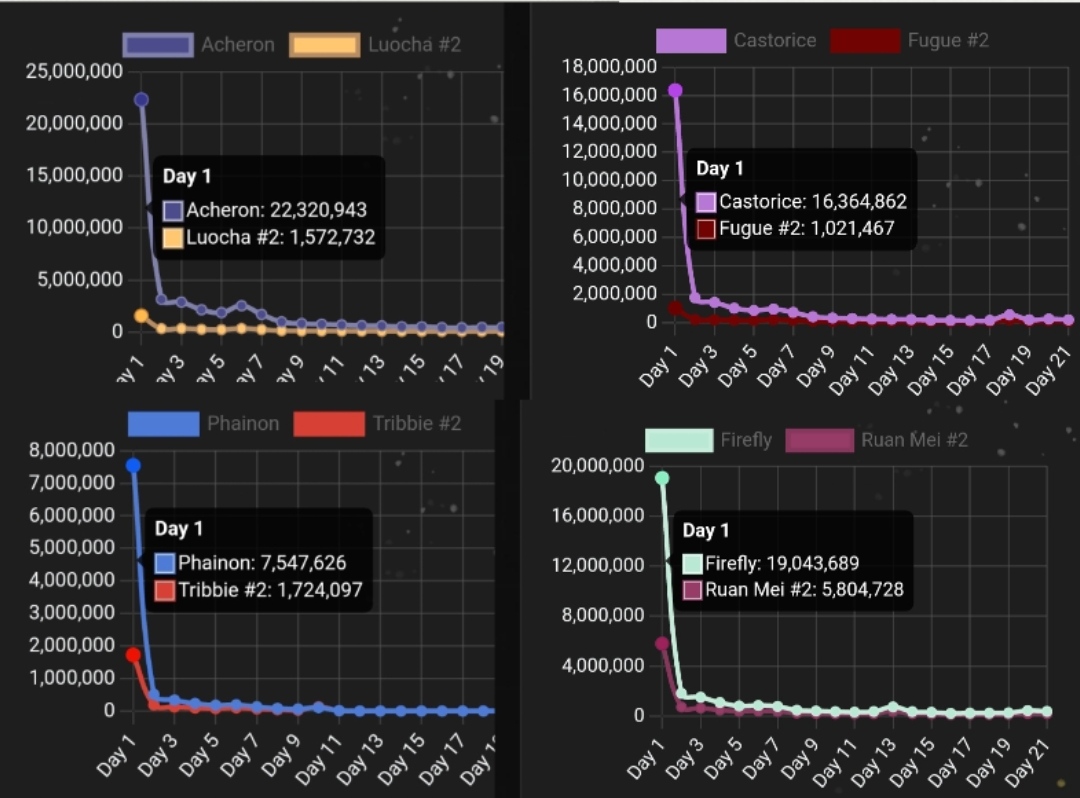This screenshot has width=1080, height=798.
Task: Click the Fugue #2 legend label text
Action: point(948,41)
